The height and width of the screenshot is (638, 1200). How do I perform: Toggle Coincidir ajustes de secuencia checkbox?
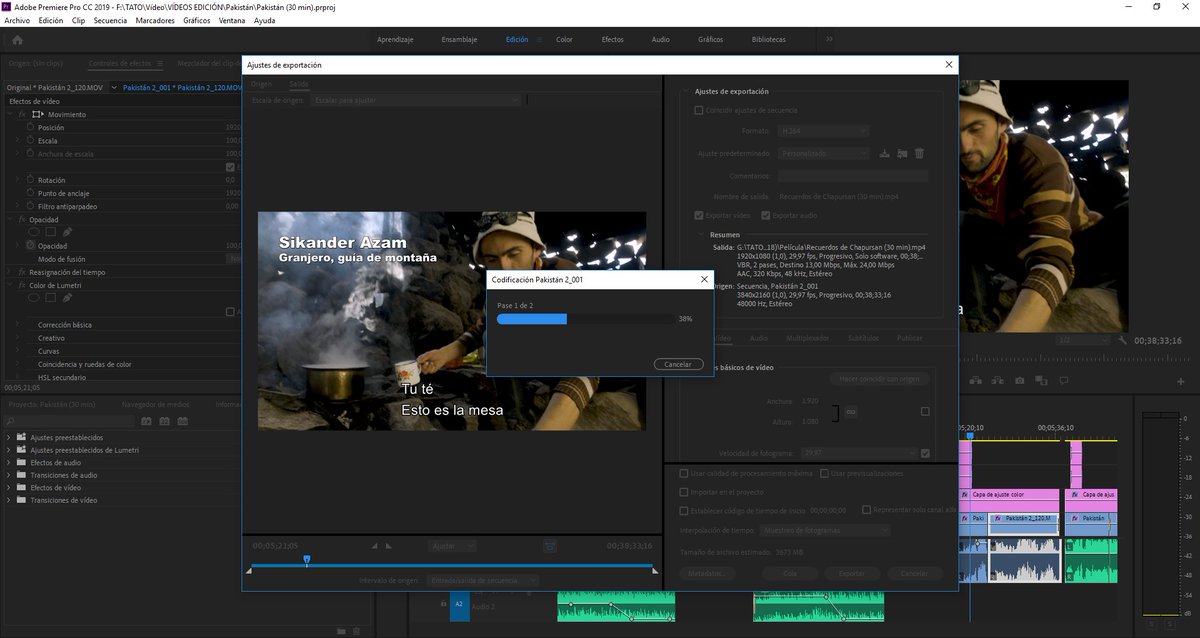[x=699, y=110]
